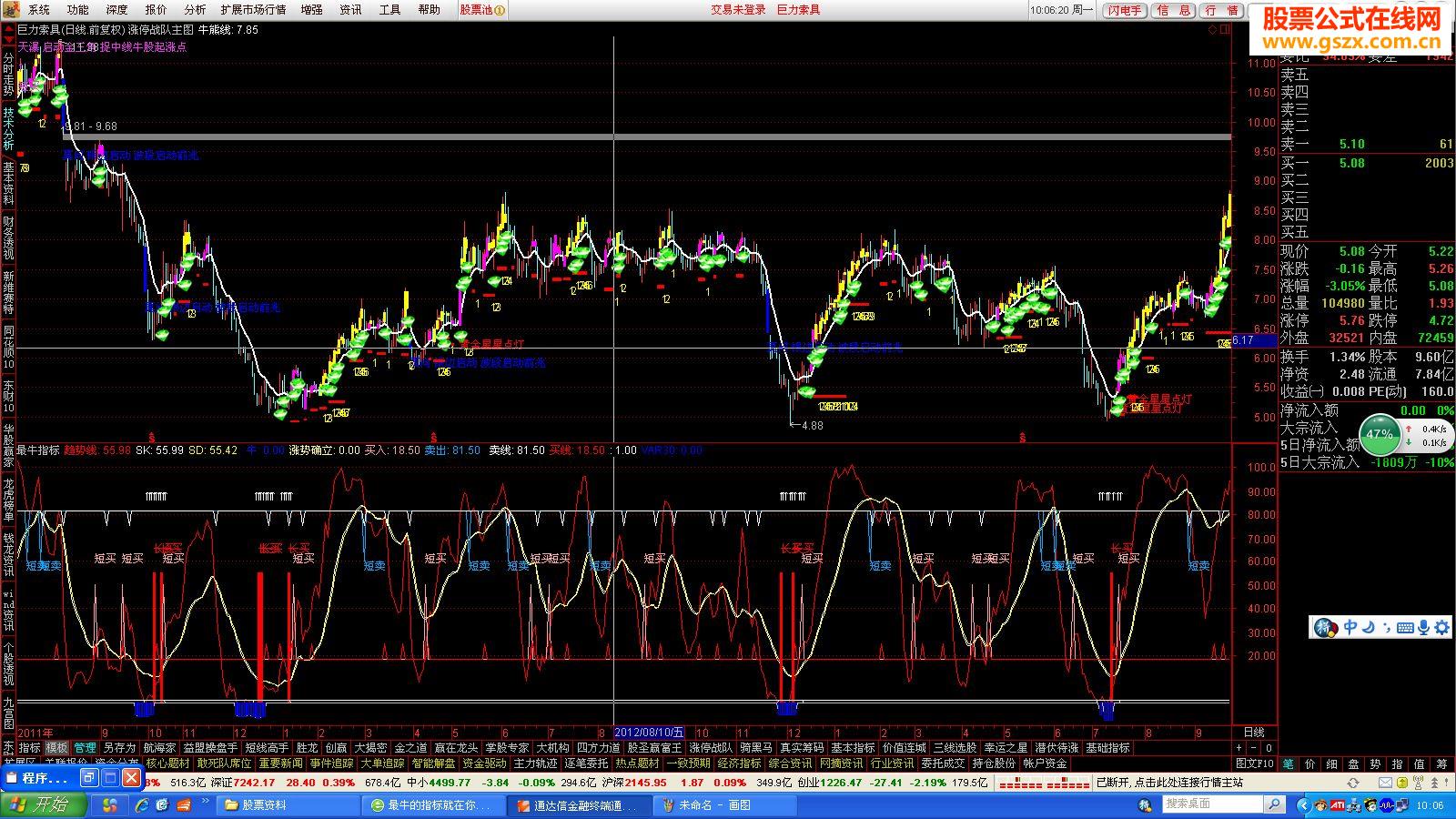Click the minus zoom button under 日线
Image resolution: width=1456 pixels, height=819 pixels.
point(1254,748)
